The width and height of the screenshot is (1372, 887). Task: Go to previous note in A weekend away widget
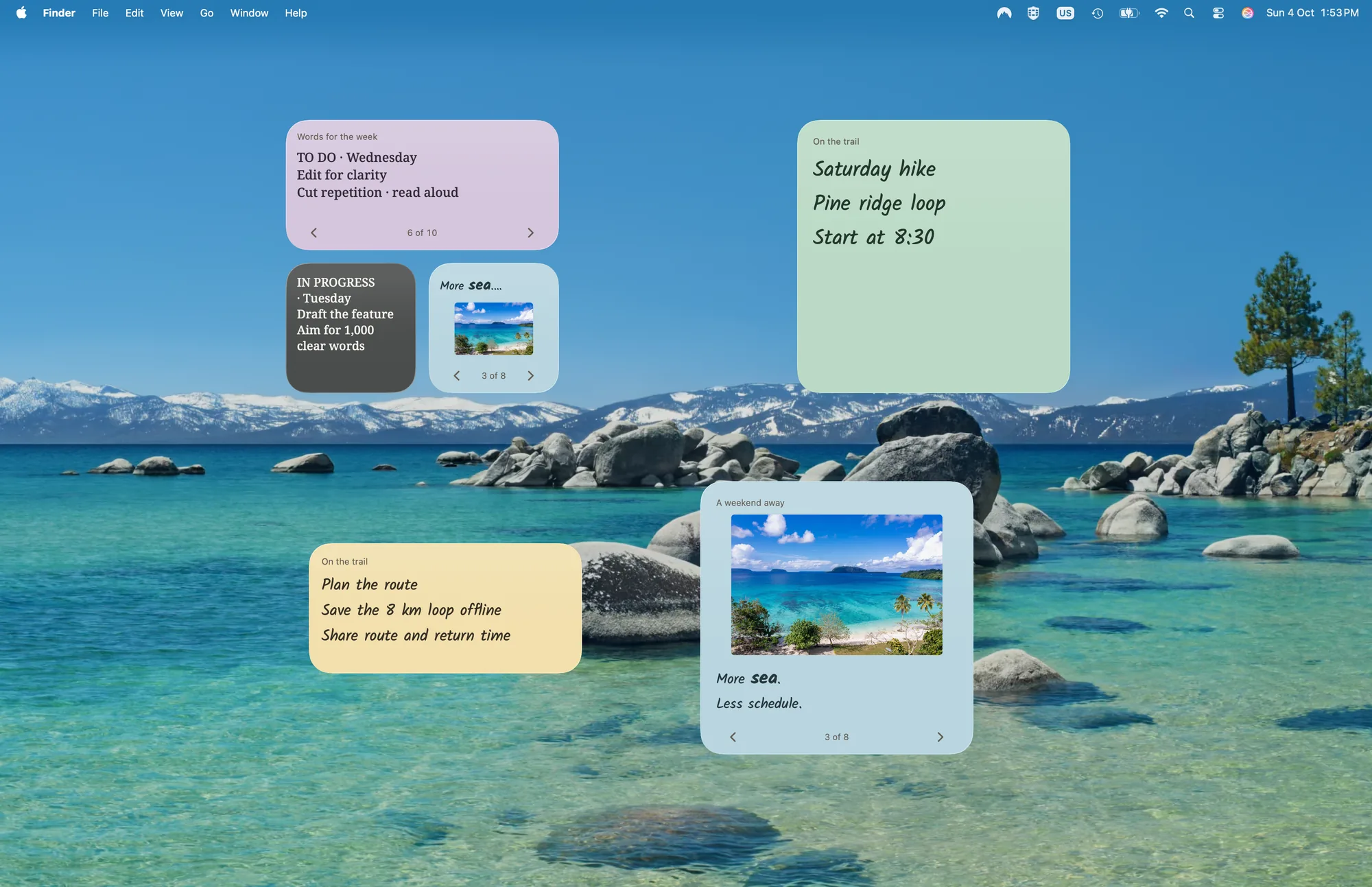(x=733, y=737)
